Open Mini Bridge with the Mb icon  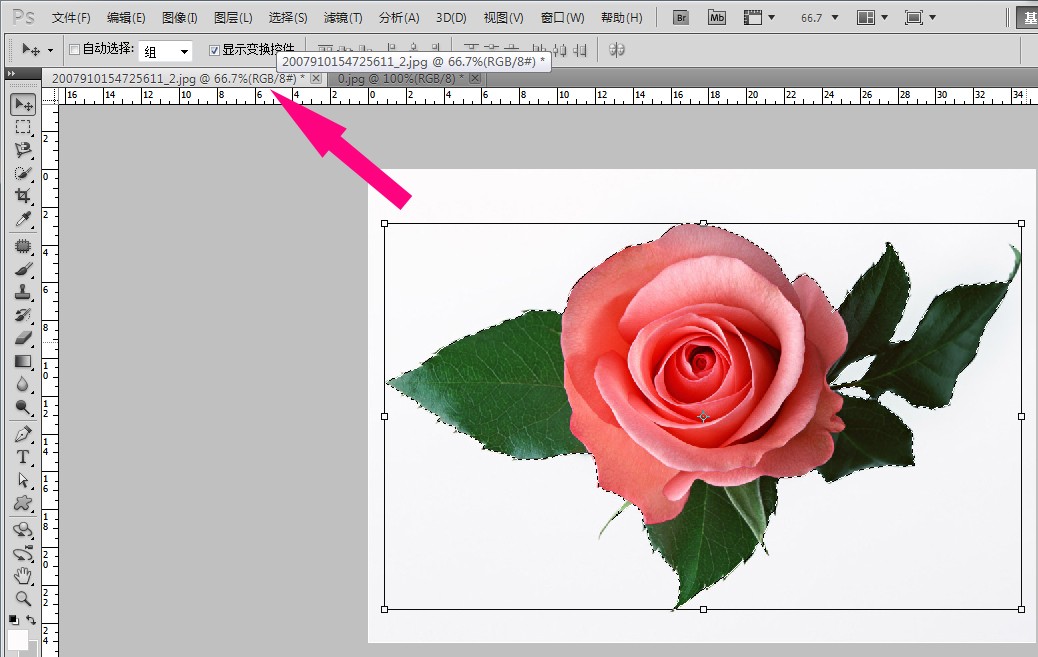(717, 17)
